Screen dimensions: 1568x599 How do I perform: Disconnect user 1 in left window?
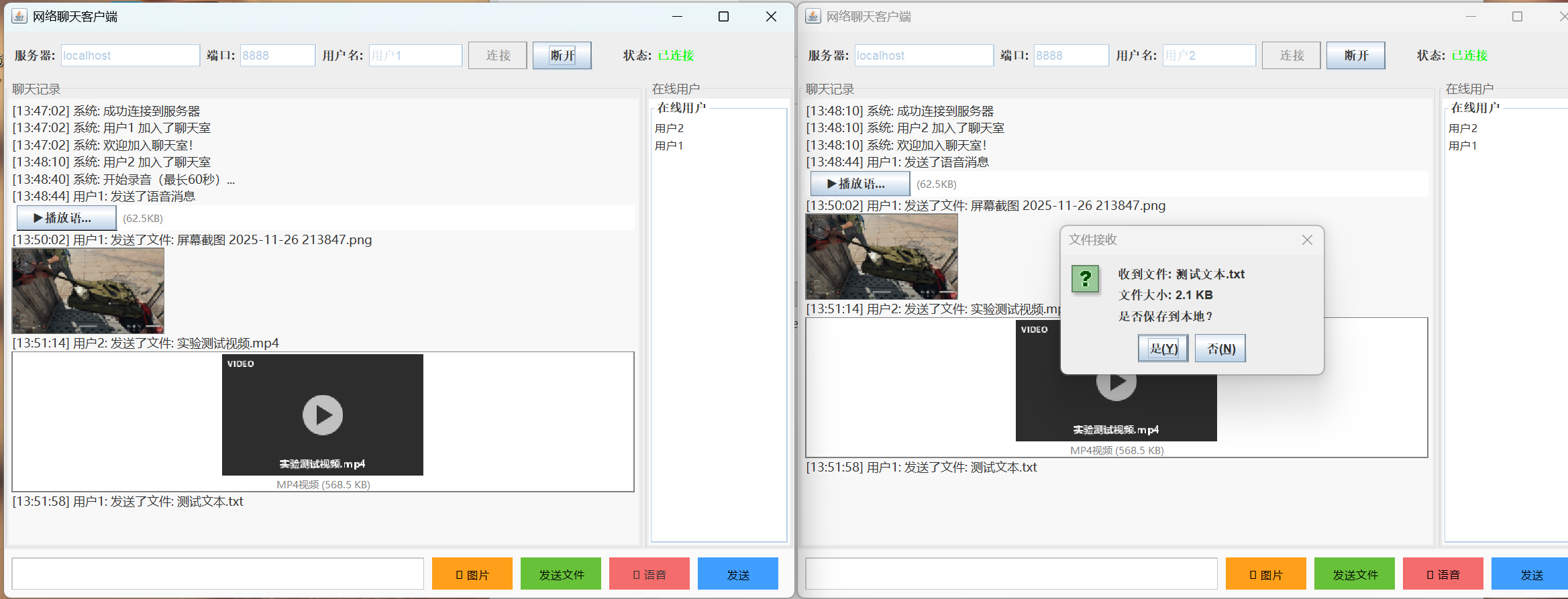pyautogui.click(x=562, y=56)
